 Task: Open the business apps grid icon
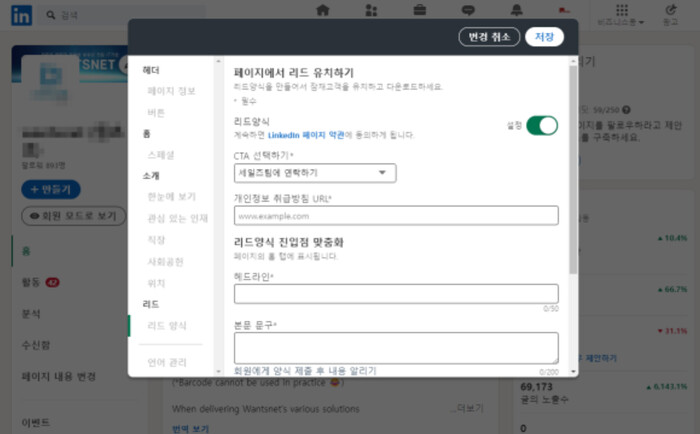pos(622,10)
